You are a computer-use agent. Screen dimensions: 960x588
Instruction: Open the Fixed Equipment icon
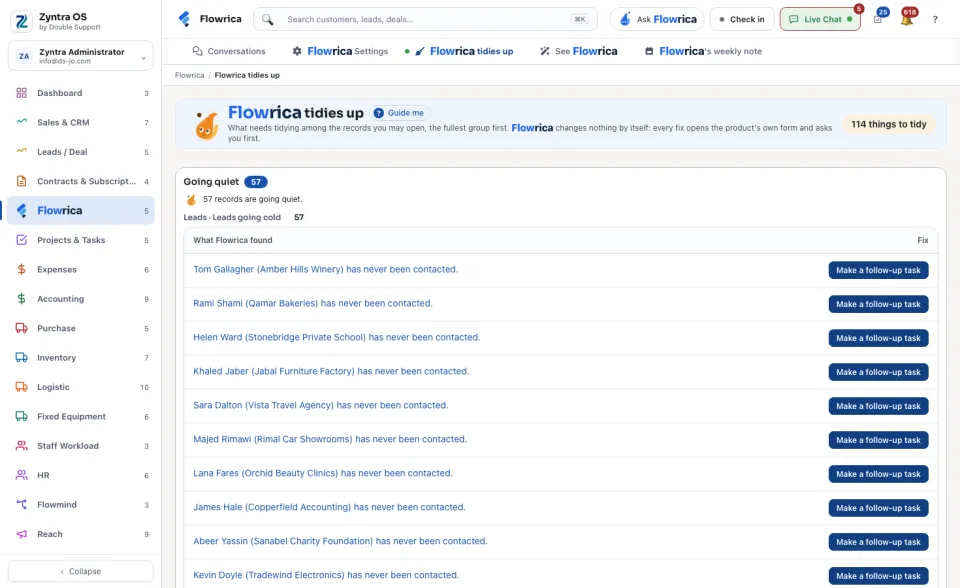point(21,416)
